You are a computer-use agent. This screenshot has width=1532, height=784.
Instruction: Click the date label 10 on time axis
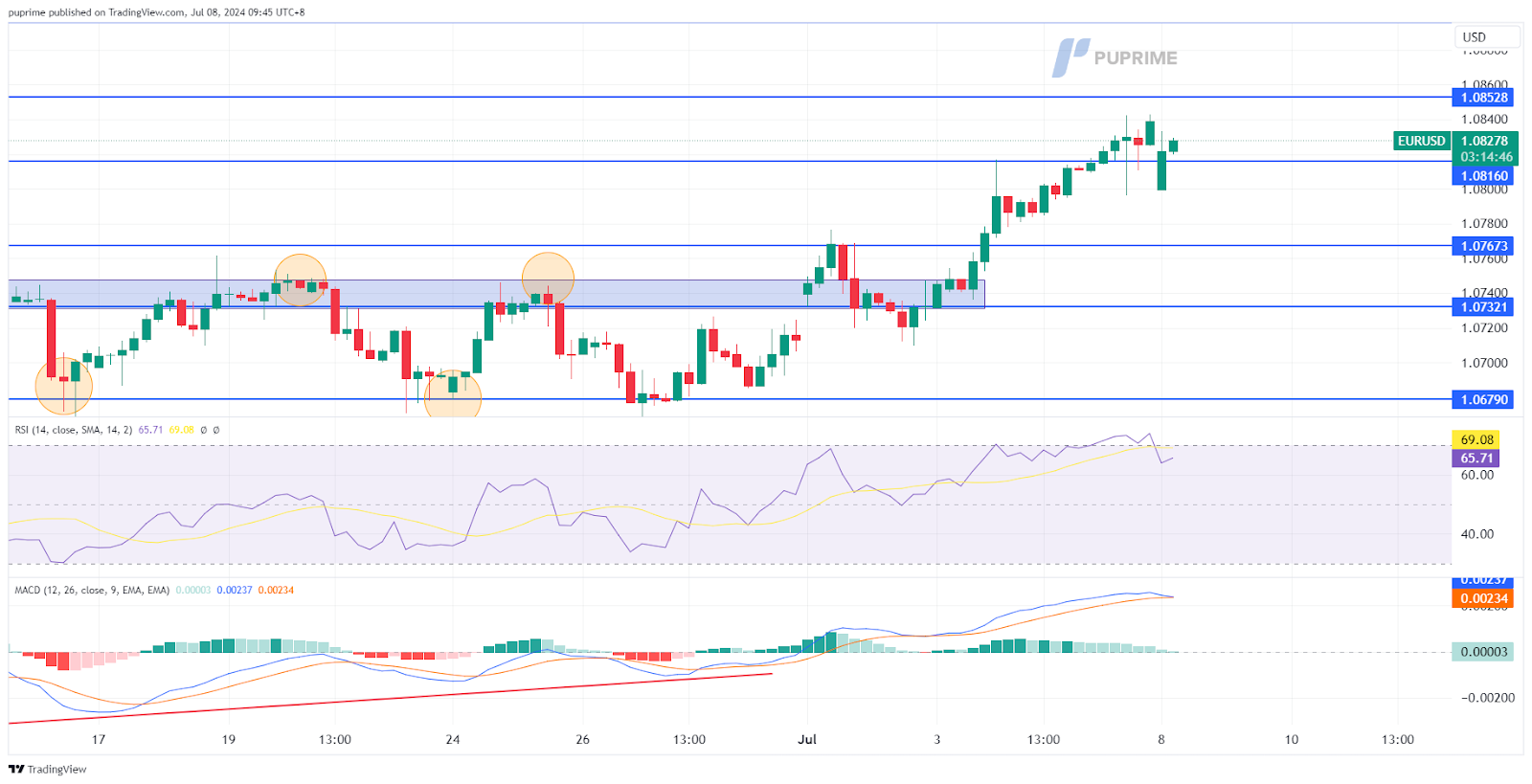coord(1292,740)
